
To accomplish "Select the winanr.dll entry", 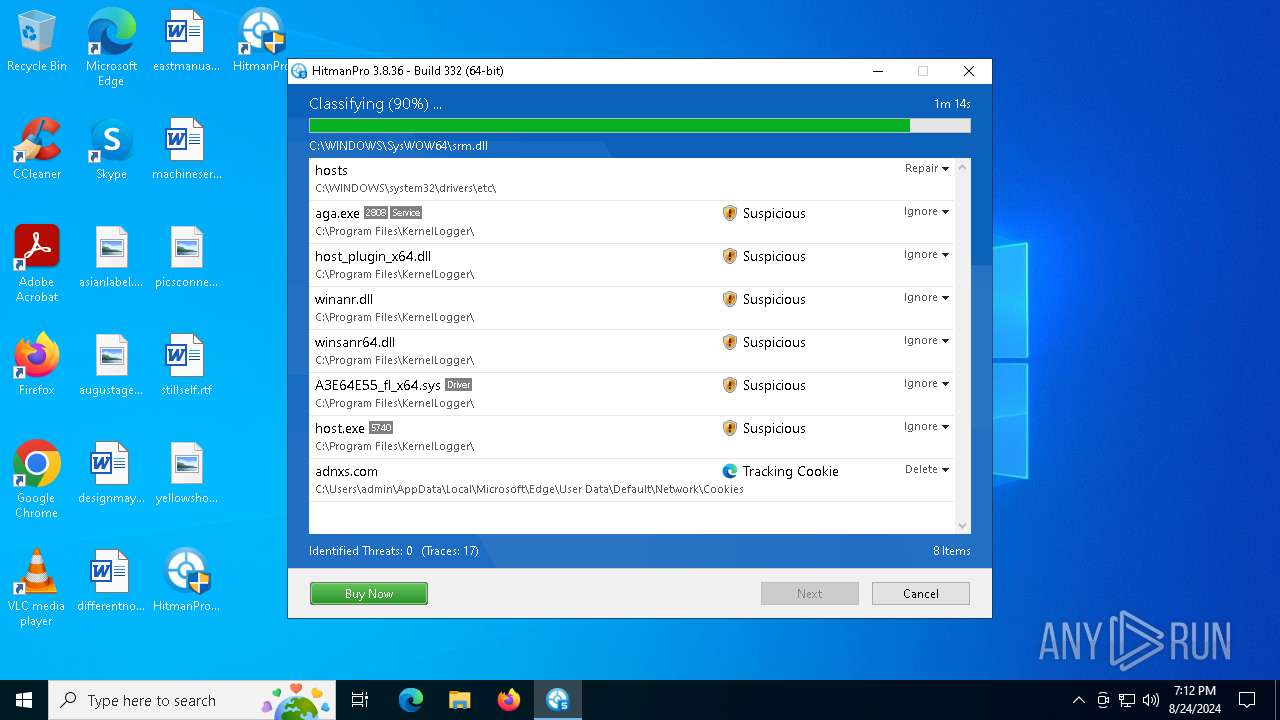I will coord(632,308).
